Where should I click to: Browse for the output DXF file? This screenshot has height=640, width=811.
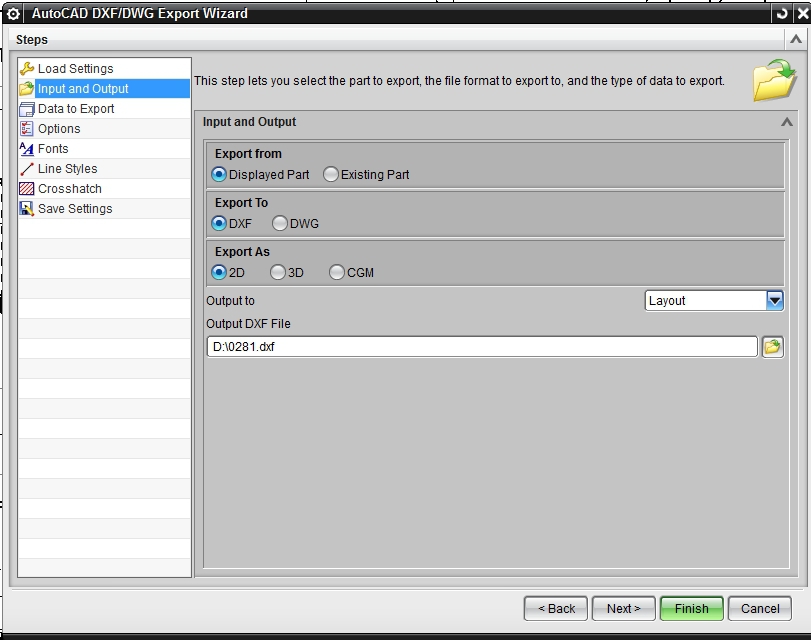(773, 347)
